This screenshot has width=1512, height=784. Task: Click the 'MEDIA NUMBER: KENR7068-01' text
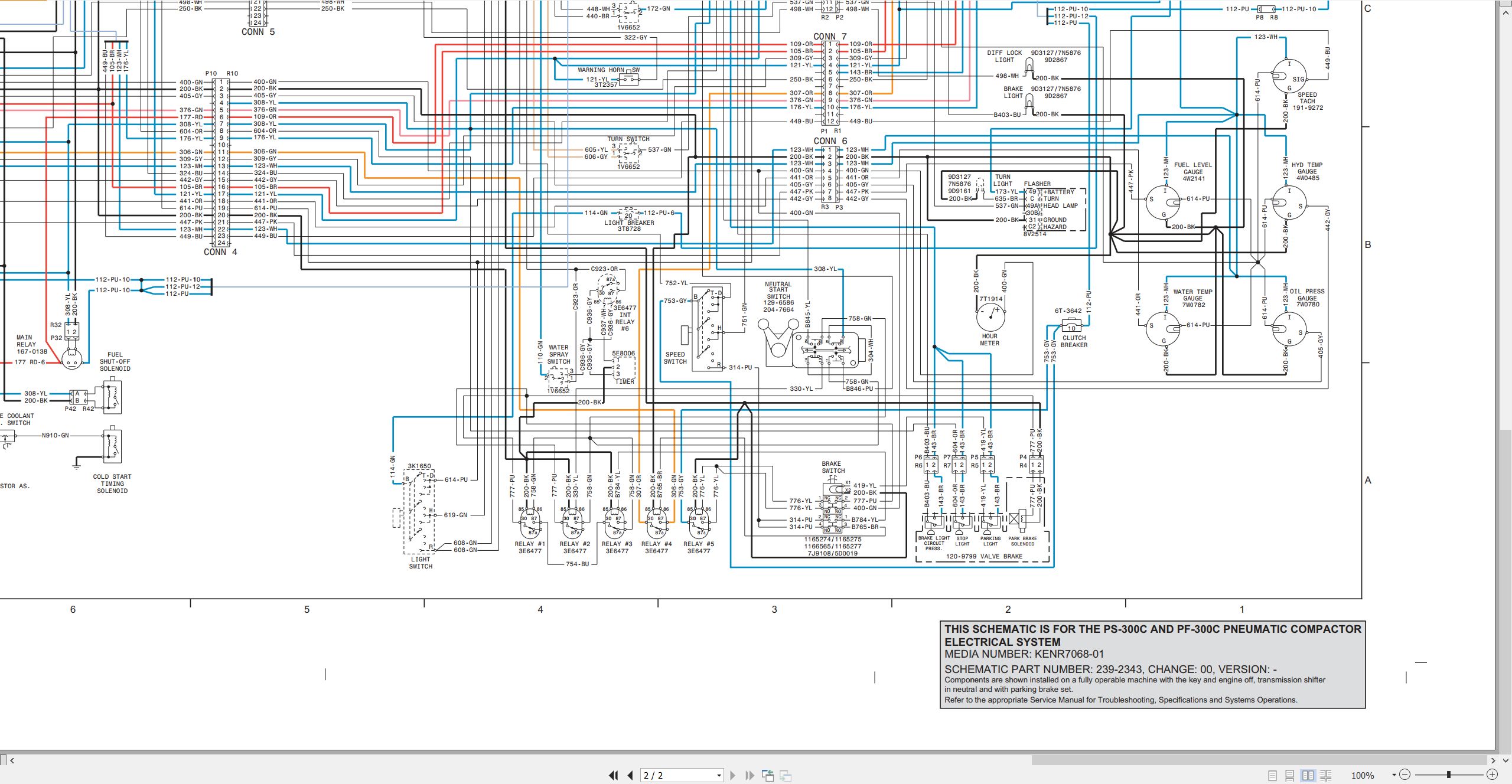[x=1024, y=654]
